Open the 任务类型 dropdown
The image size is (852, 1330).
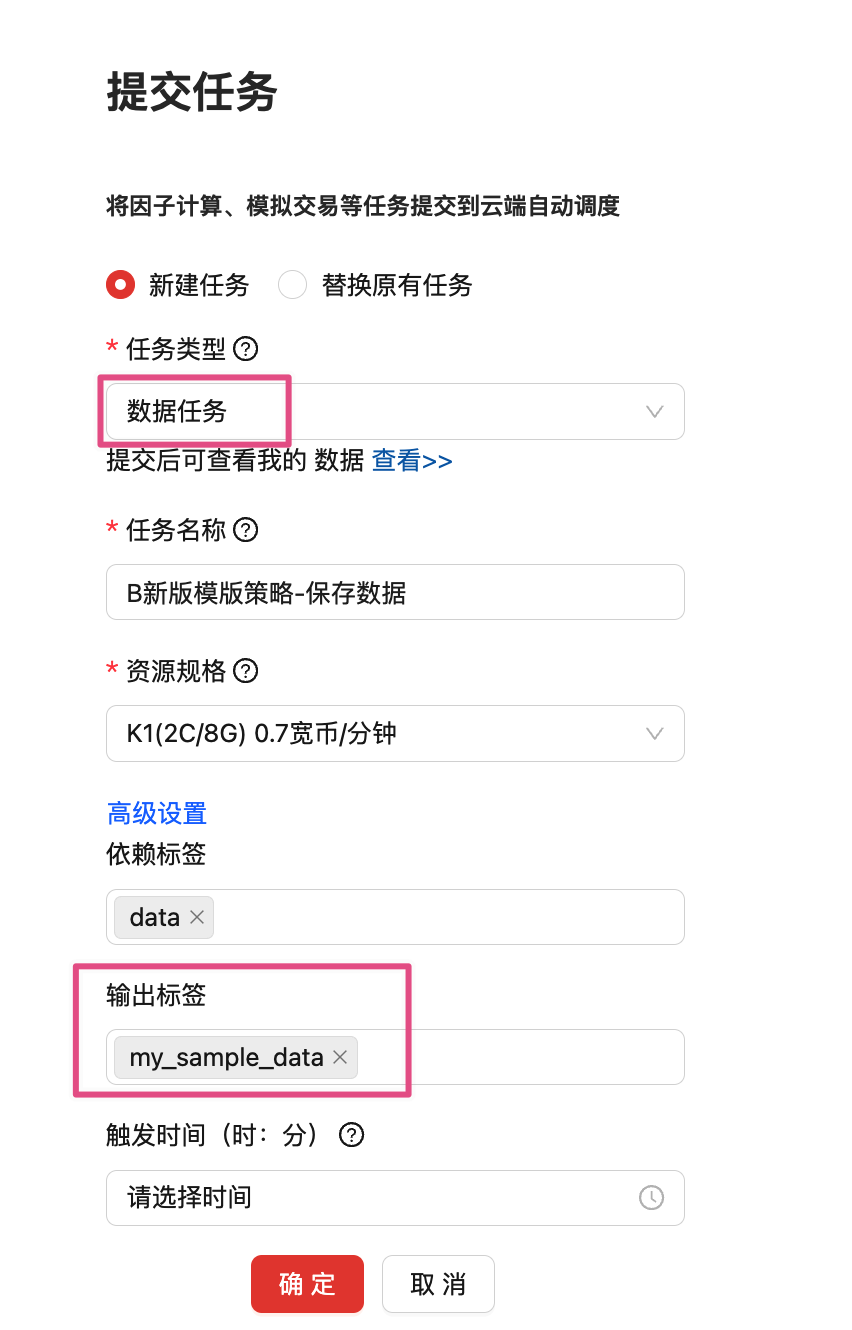[x=395, y=411]
